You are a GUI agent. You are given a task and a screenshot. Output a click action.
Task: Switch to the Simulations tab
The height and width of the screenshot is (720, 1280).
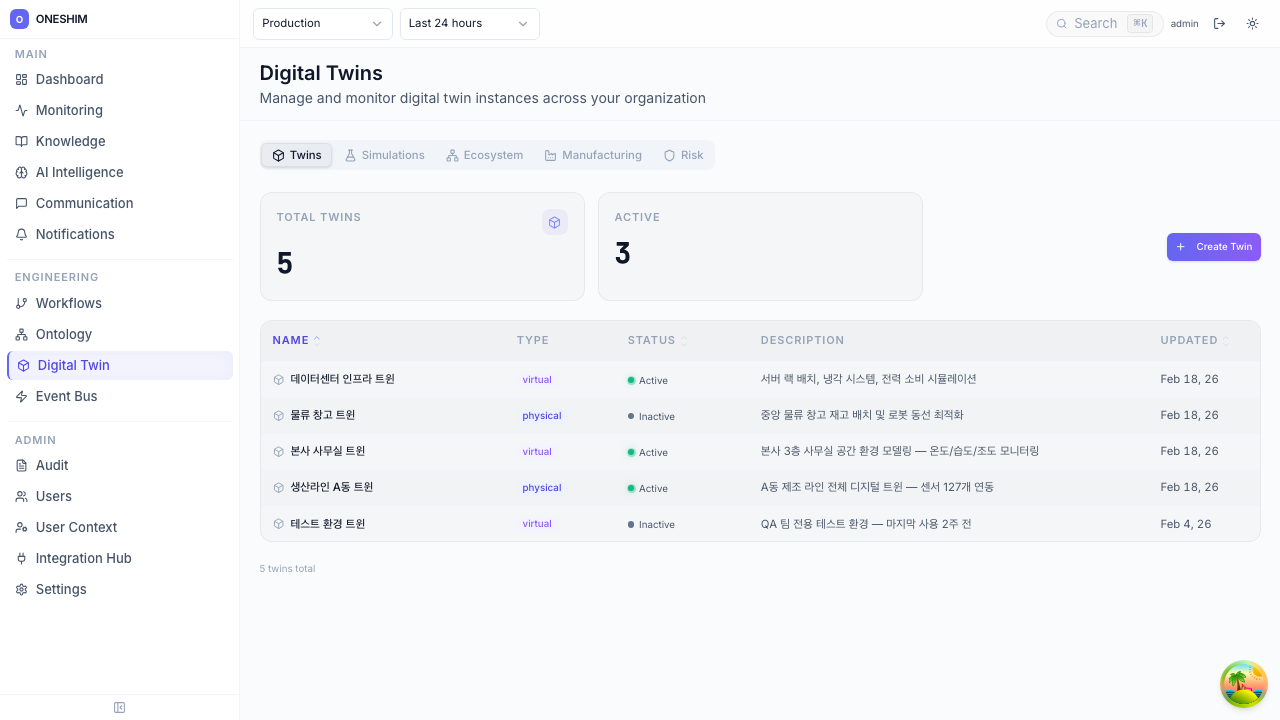point(385,155)
